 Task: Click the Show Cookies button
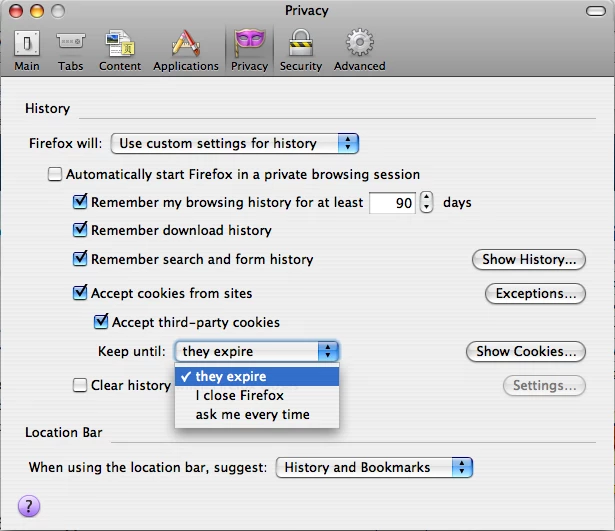[x=526, y=351]
